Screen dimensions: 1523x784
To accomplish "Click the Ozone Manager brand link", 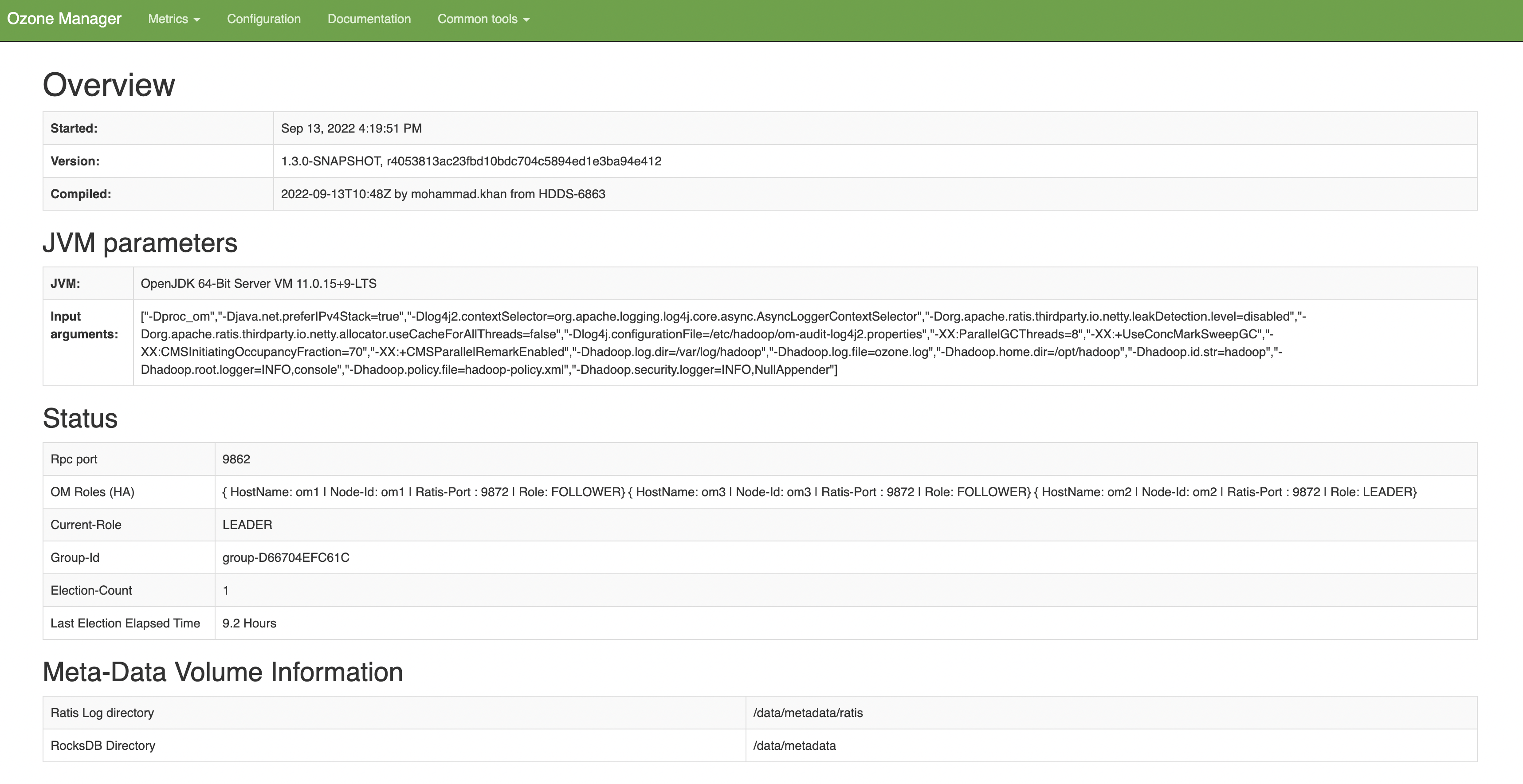I will (x=64, y=19).
